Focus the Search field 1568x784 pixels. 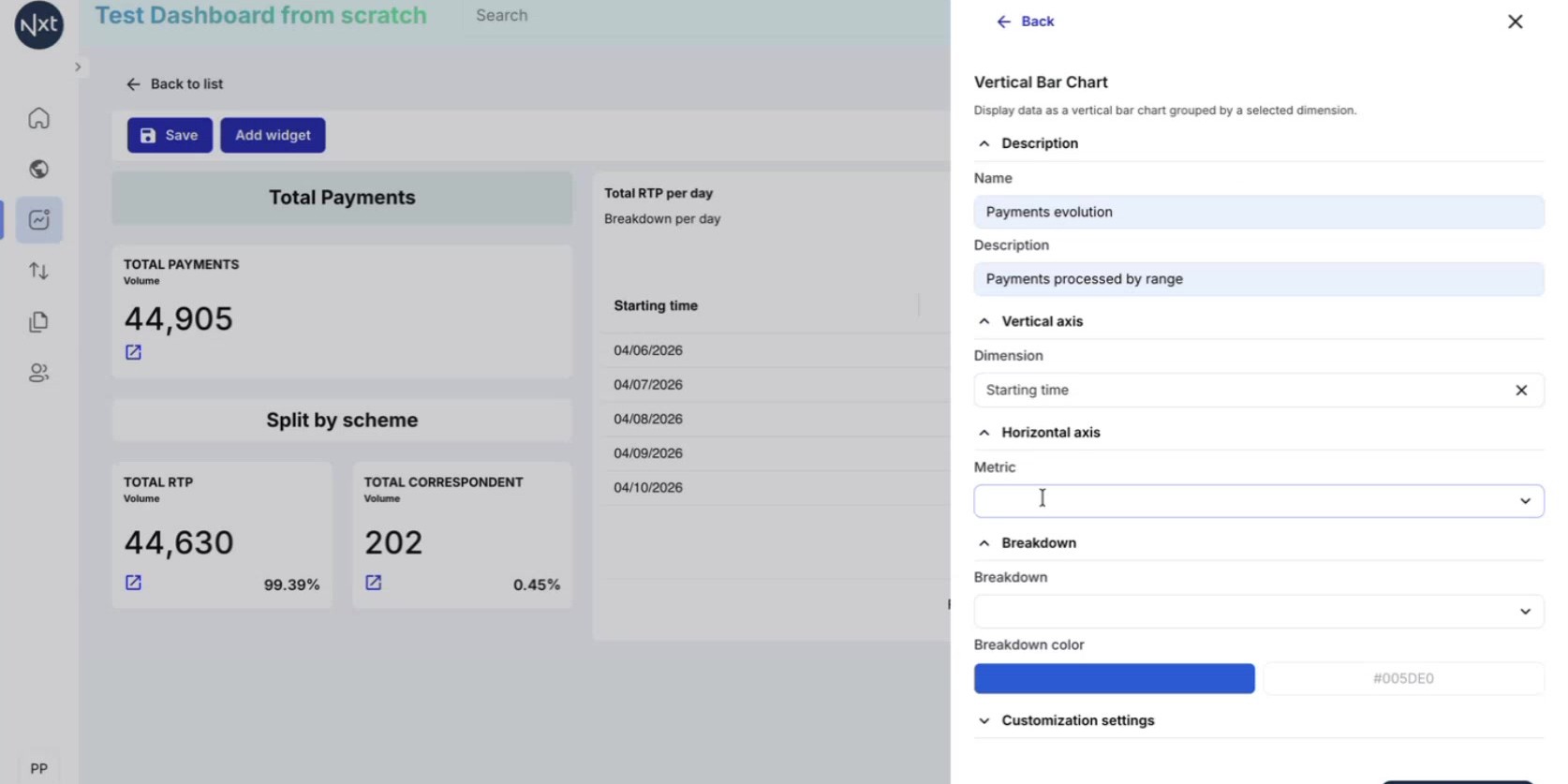point(707,16)
